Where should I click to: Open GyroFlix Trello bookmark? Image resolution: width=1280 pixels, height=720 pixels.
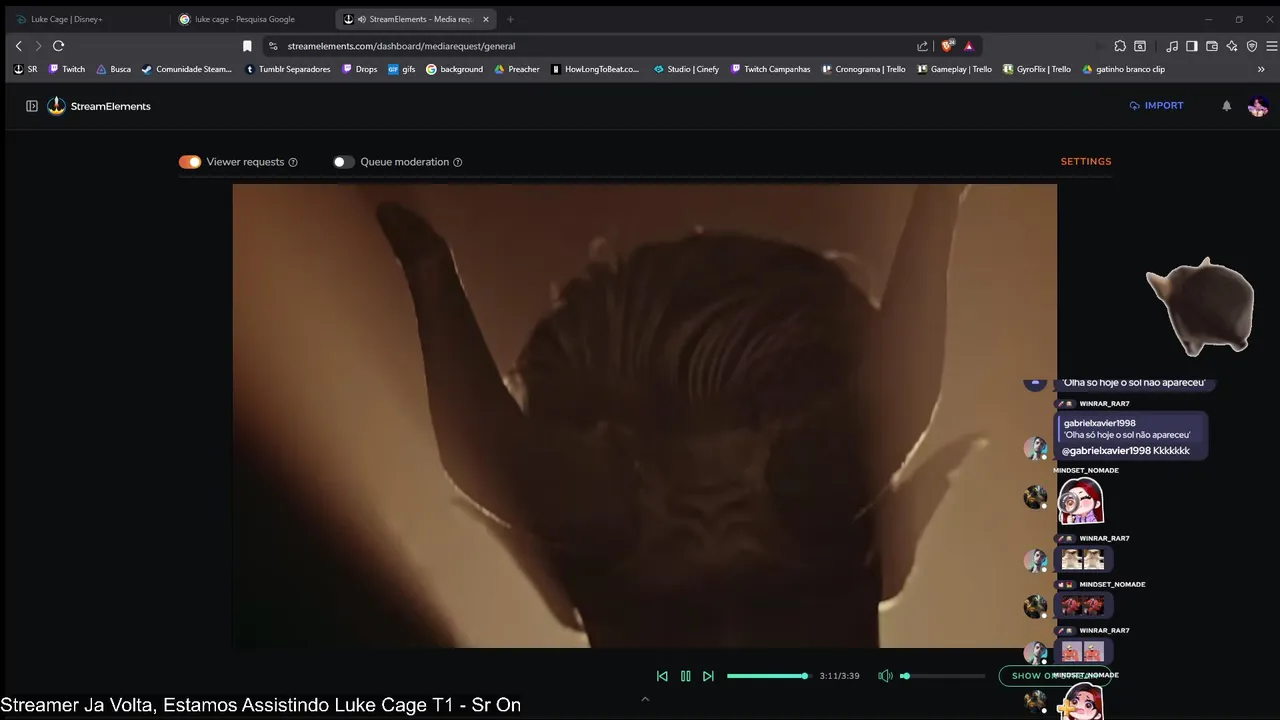click(x=1036, y=69)
